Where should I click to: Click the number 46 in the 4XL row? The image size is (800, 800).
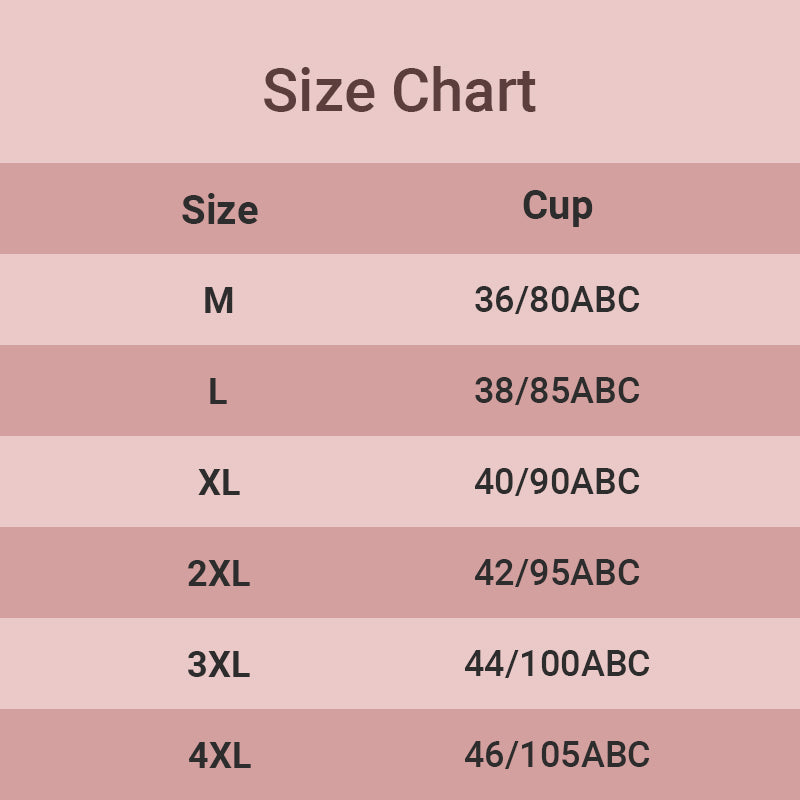click(483, 755)
